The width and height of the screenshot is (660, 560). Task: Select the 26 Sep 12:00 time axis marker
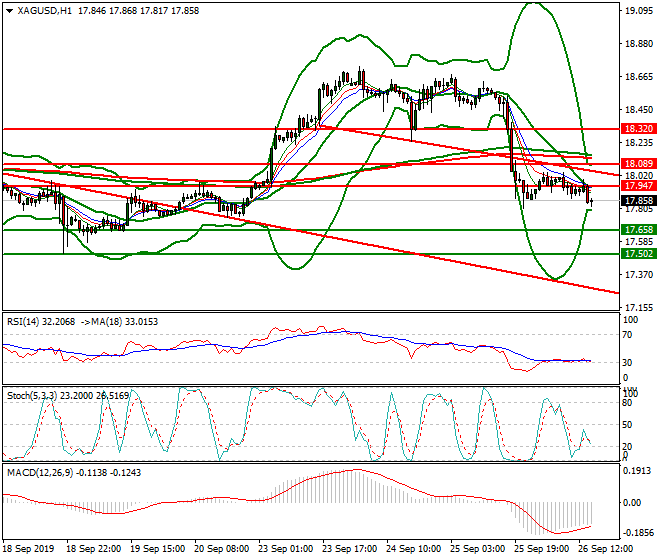[x=606, y=549]
